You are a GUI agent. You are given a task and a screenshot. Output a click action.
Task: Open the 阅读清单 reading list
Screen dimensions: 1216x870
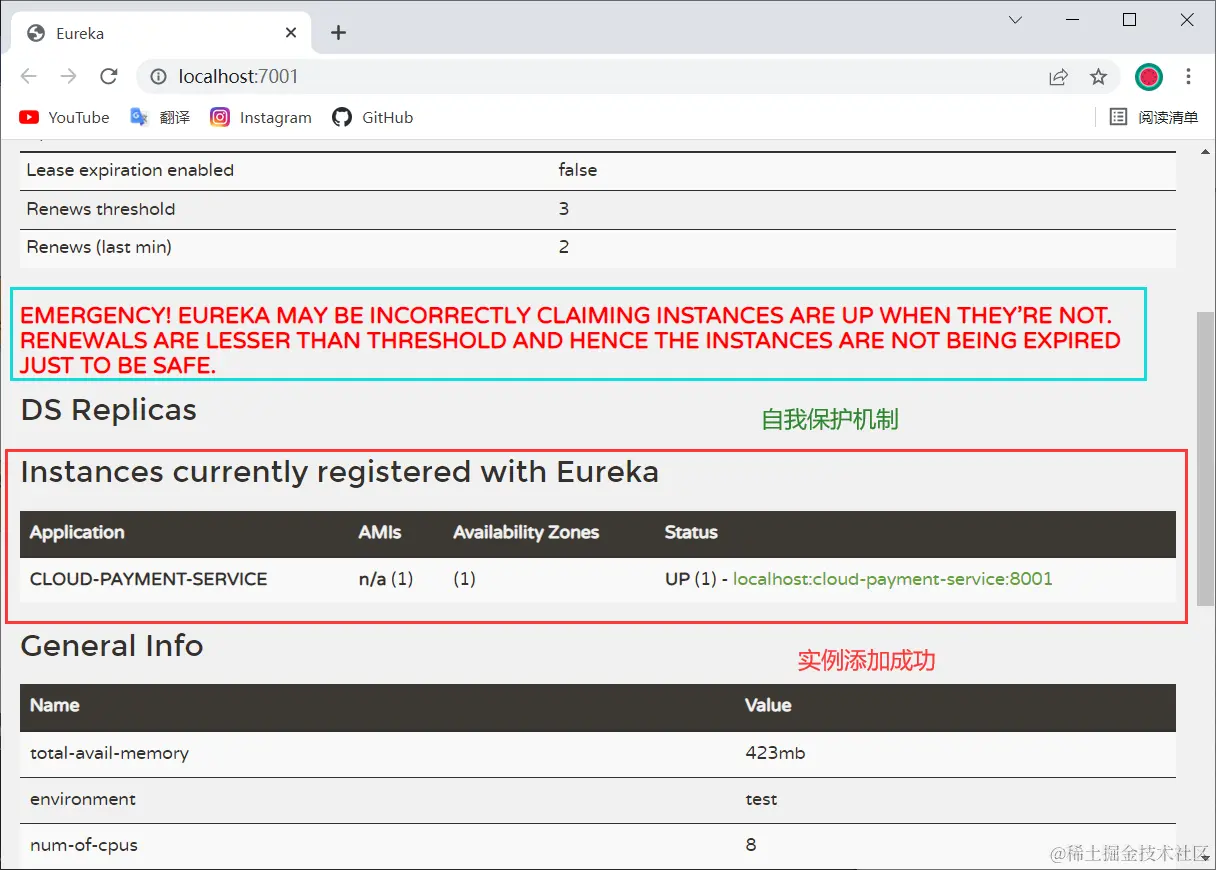1154,117
